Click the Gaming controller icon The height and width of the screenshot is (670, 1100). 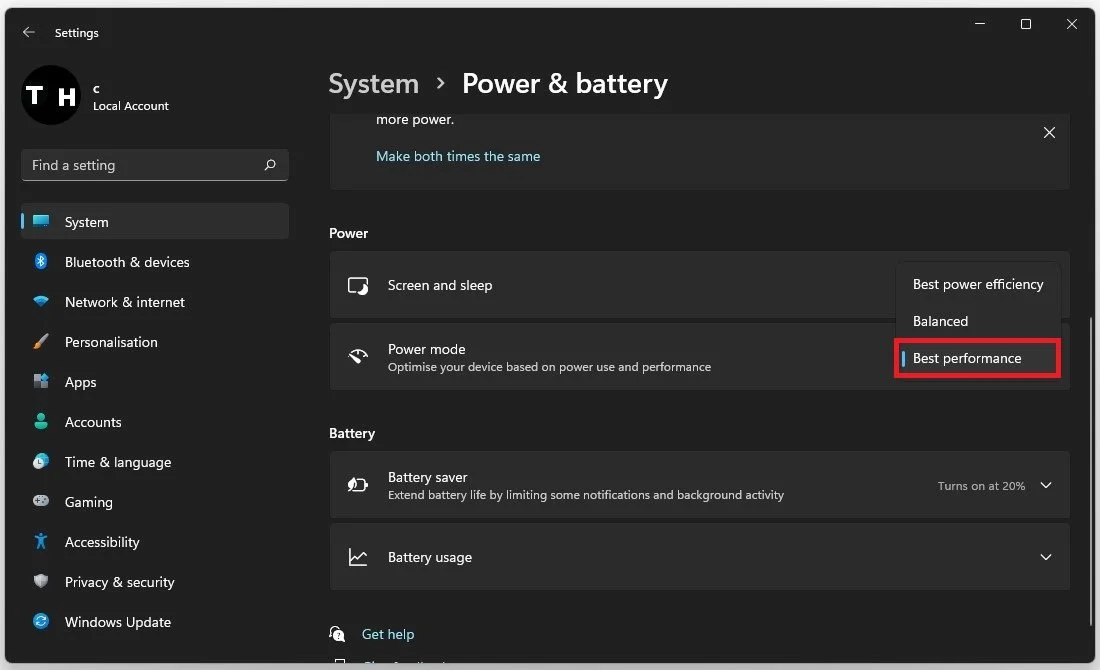(41, 502)
